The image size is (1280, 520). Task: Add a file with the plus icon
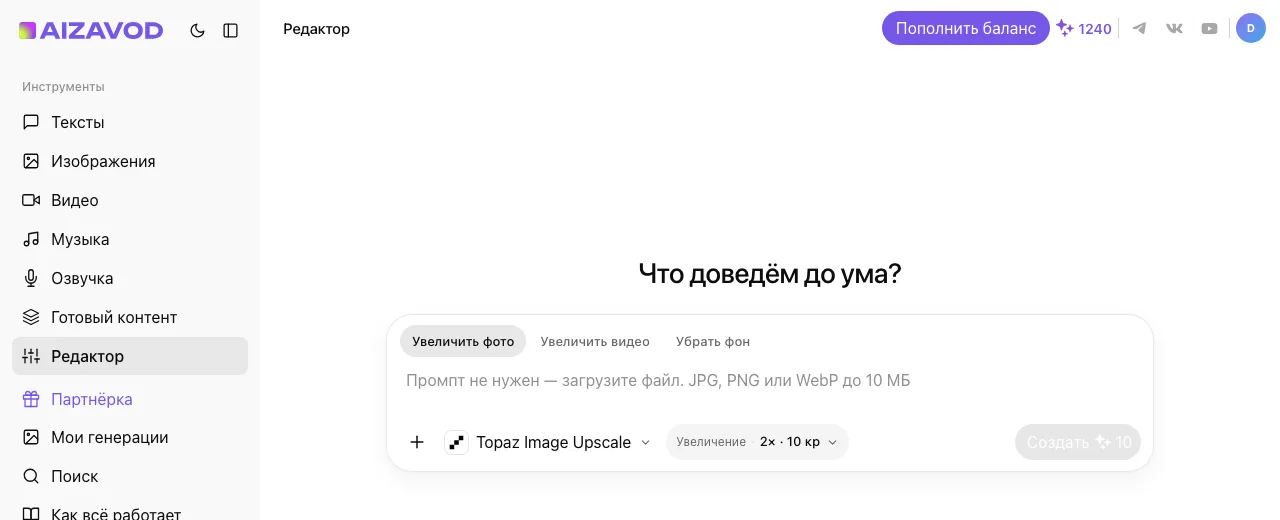(418, 442)
